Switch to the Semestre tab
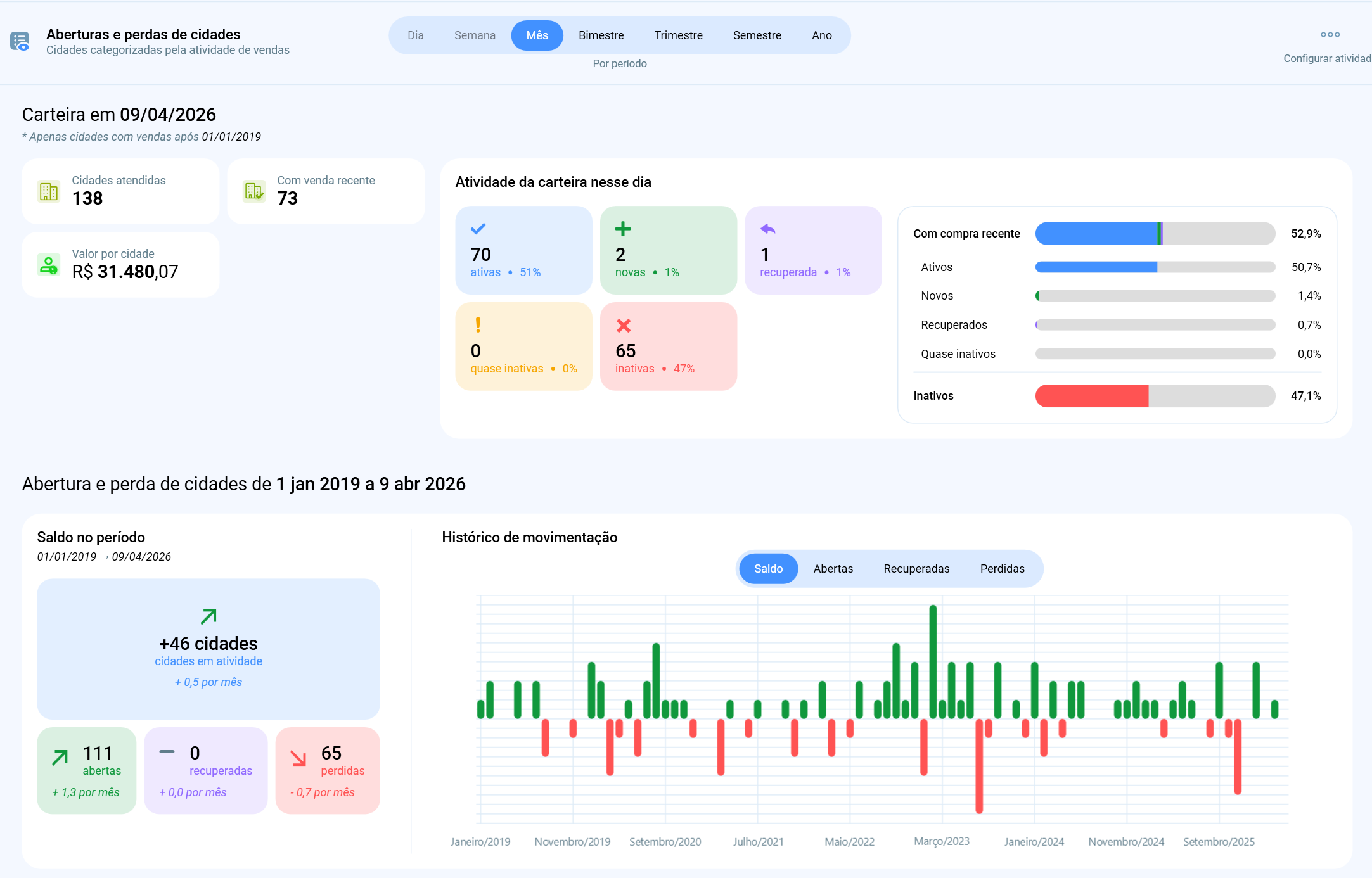1372x878 pixels. 757,35
